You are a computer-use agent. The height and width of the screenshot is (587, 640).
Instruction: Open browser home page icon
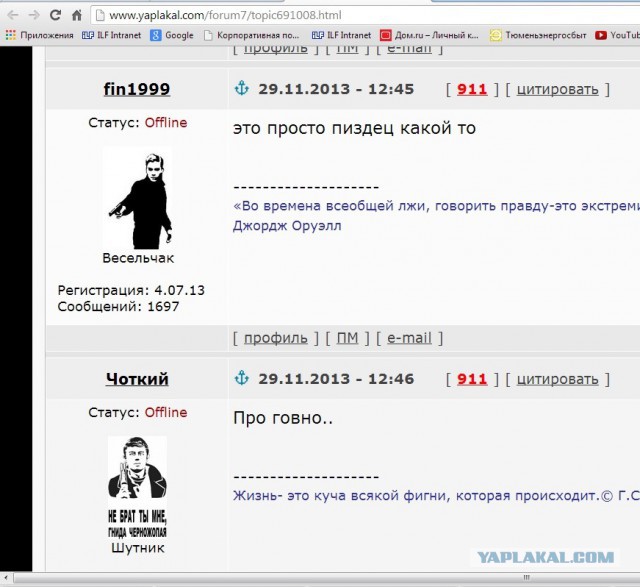coord(77,16)
